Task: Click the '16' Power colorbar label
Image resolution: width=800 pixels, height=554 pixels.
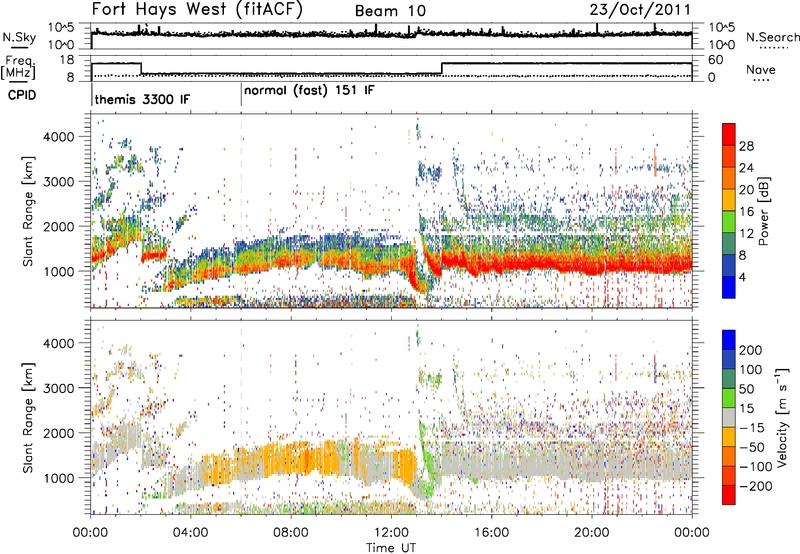Action: click(746, 212)
